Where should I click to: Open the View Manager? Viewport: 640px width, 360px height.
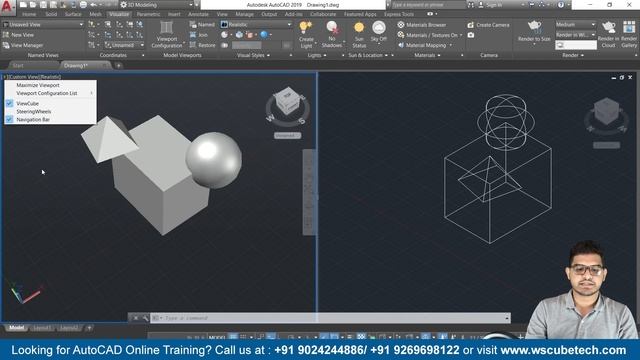23,45
